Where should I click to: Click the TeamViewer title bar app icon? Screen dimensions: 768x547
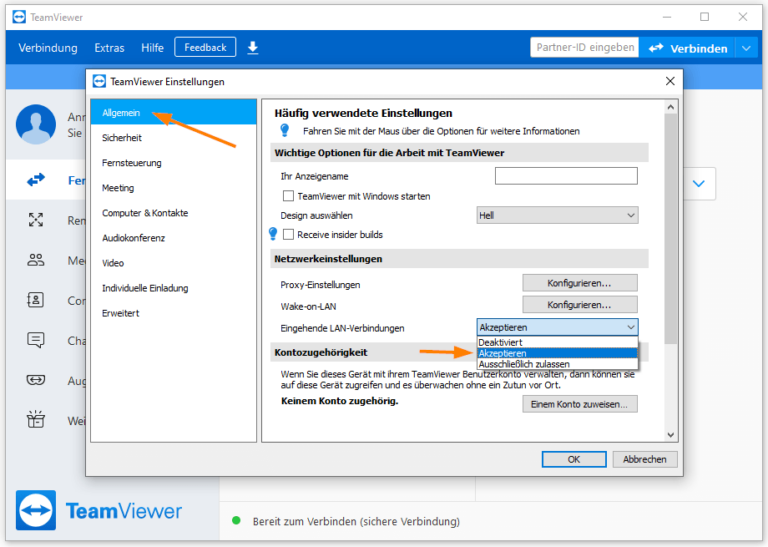(x=19, y=17)
